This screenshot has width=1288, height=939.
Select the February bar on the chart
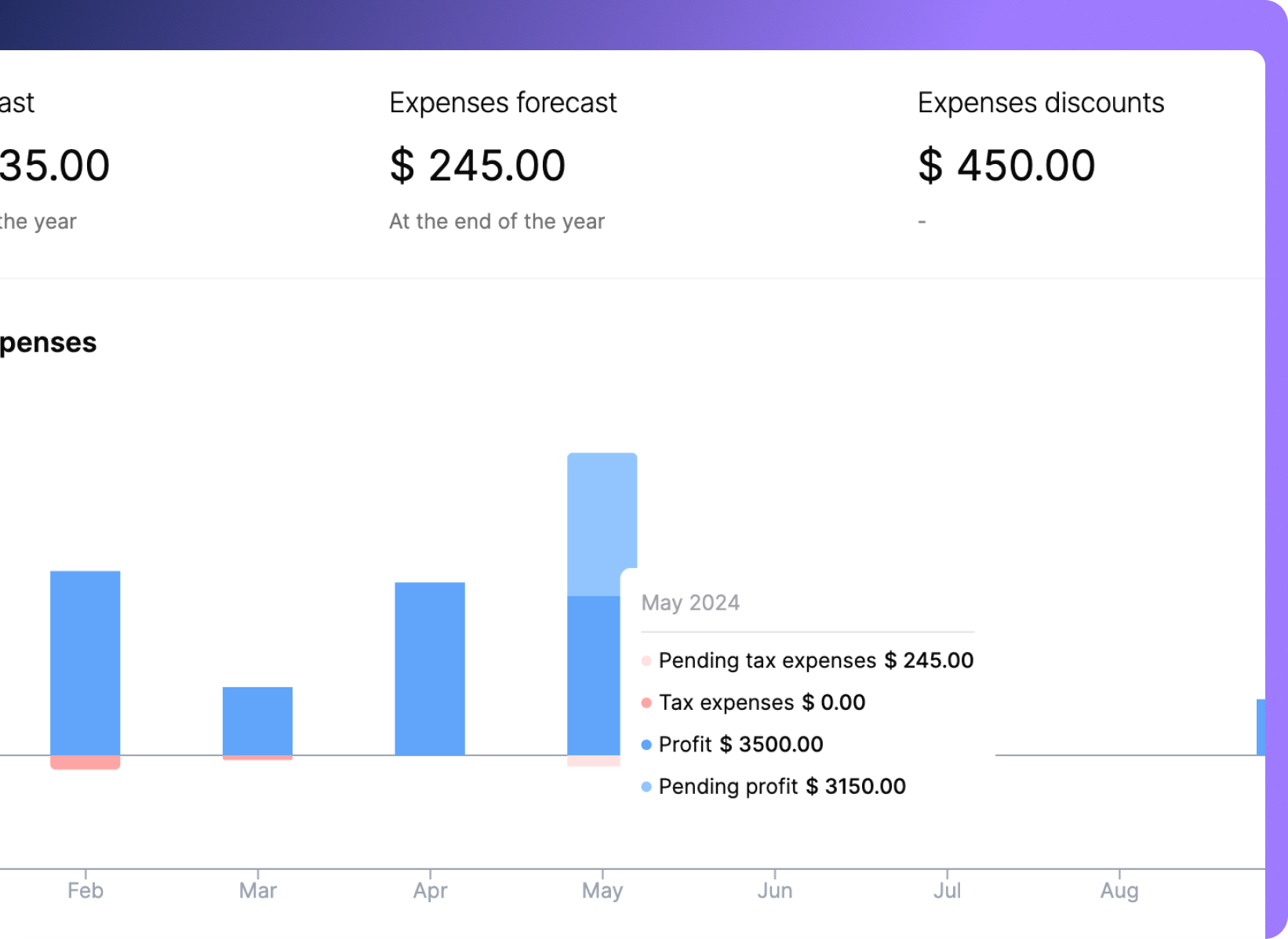85,663
